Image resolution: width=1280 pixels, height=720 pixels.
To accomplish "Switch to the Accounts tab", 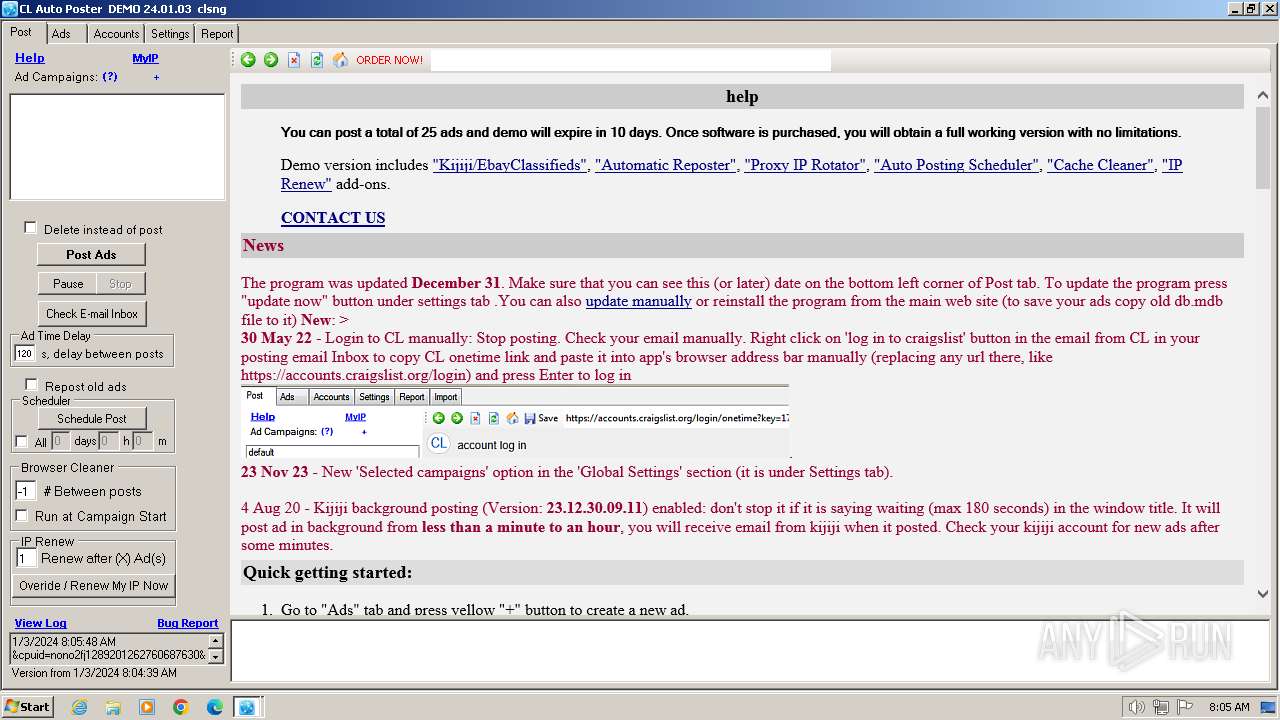I will pyautogui.click(x=116, y=34).
